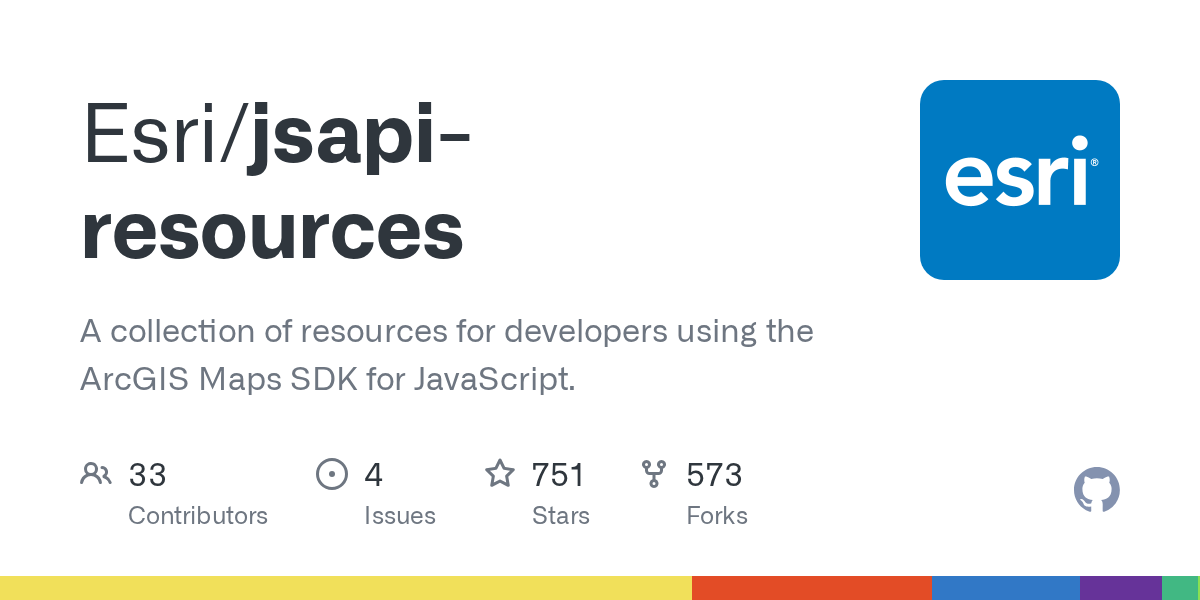Toggle the star count for the repository
The image size is (1200, 600).
tap(557, 475)
